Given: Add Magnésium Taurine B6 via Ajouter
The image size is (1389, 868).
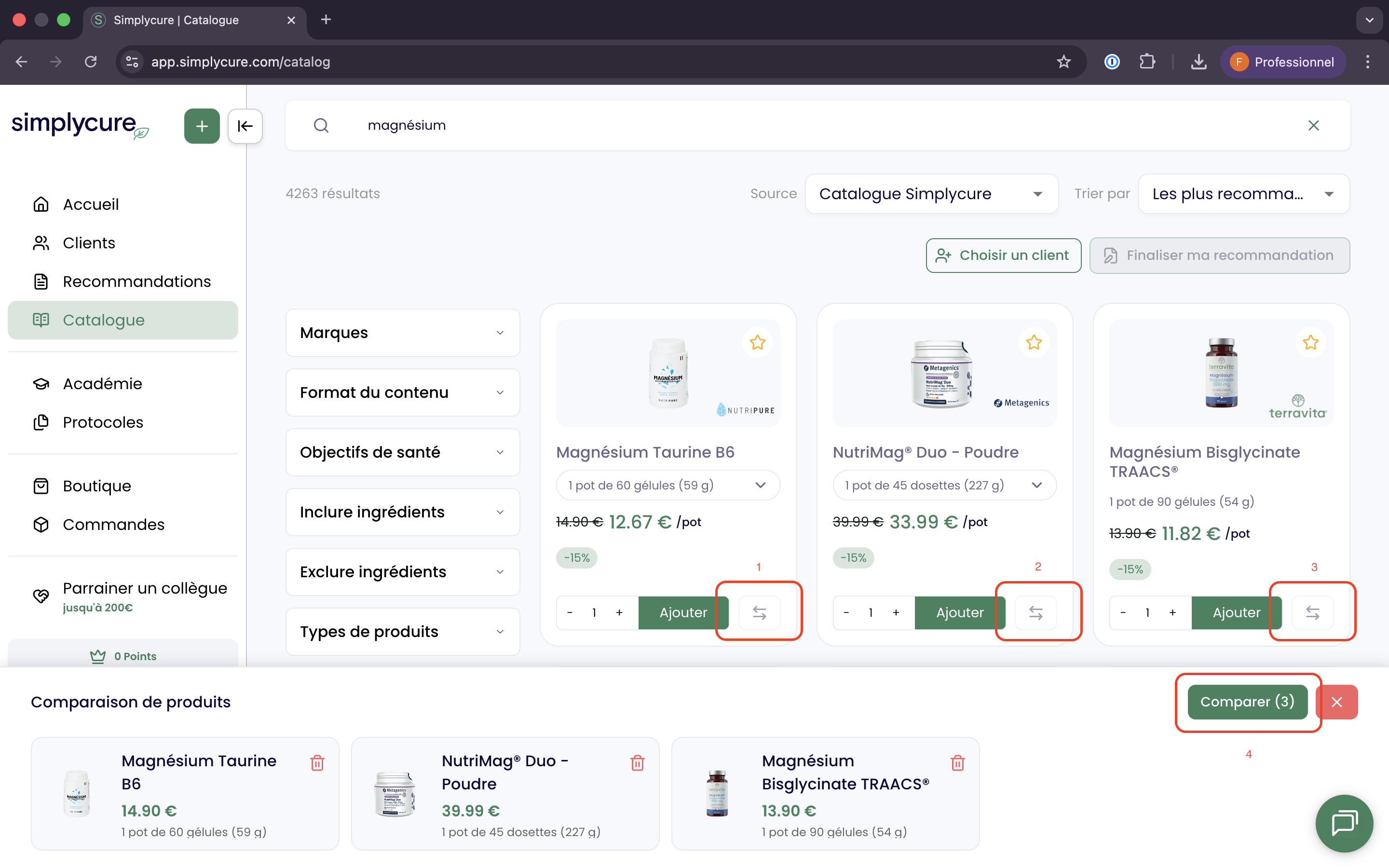Looking at the screenshot, I should click(x=683, y=612).
